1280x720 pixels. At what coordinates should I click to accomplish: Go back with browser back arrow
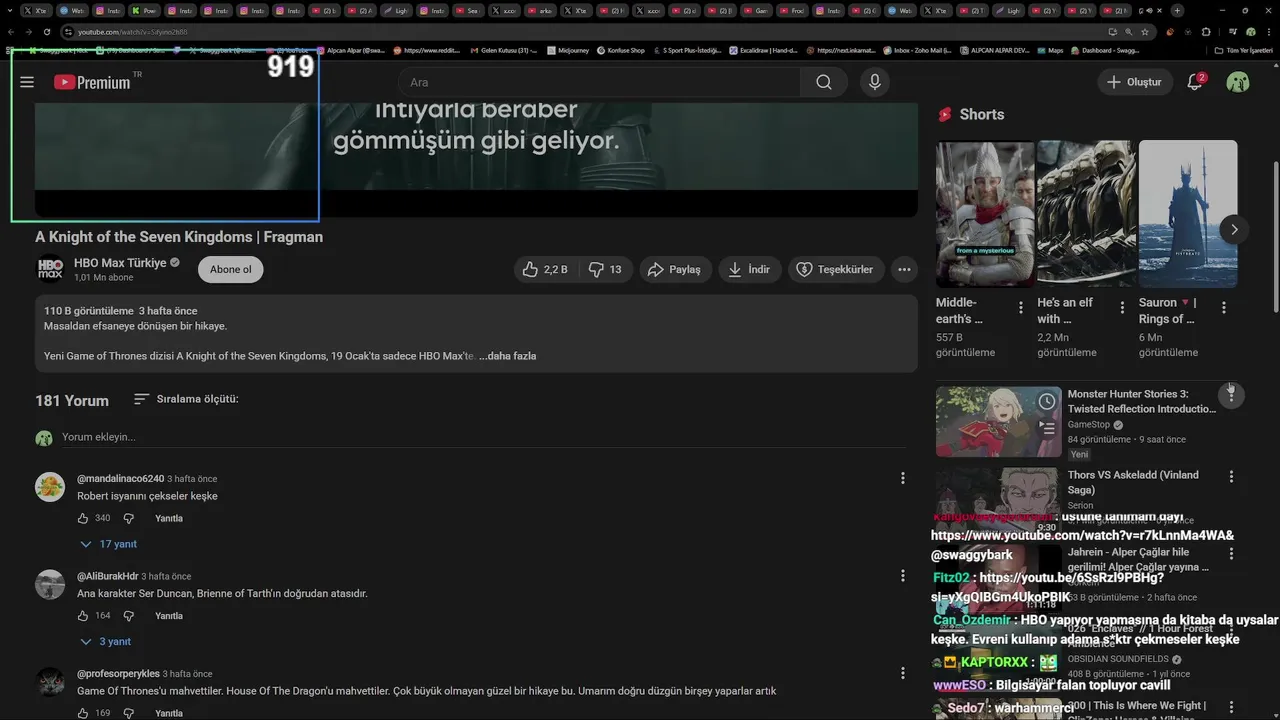pyautogui.click(x=10, y=32)
